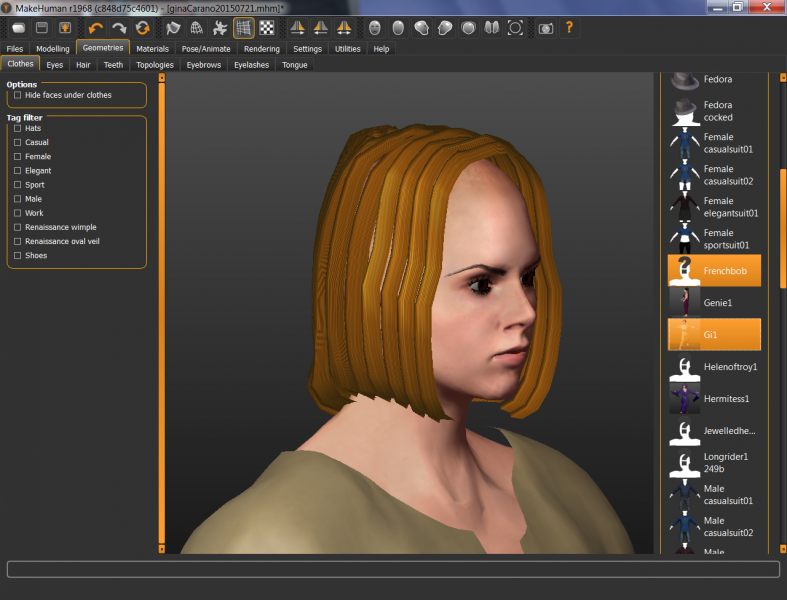The height and width of the screenshot is (600, 787).
Task: Click the bottom status input bar
Action: (393, 569)
